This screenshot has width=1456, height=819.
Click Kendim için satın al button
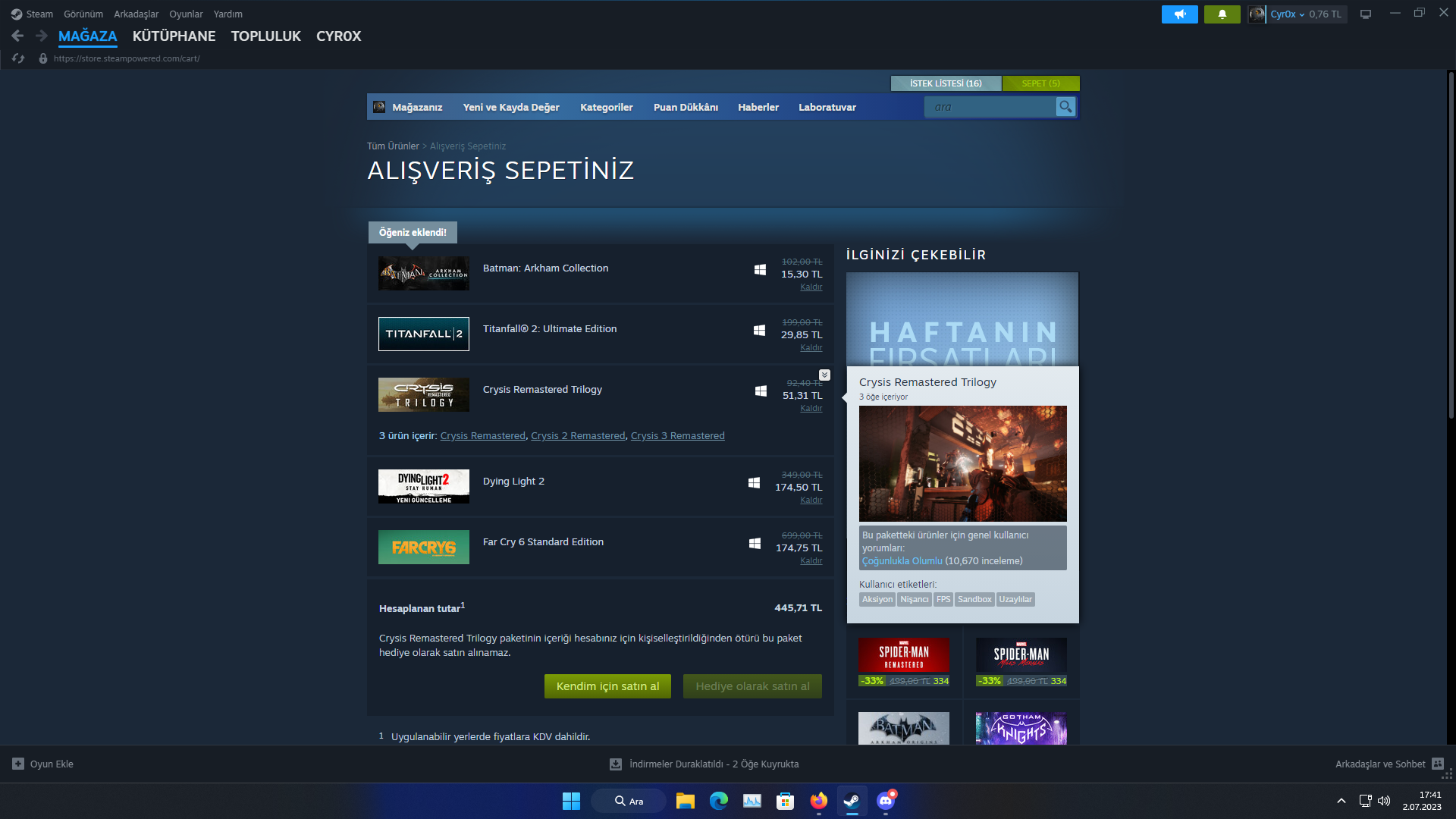(x=607, y=686)
